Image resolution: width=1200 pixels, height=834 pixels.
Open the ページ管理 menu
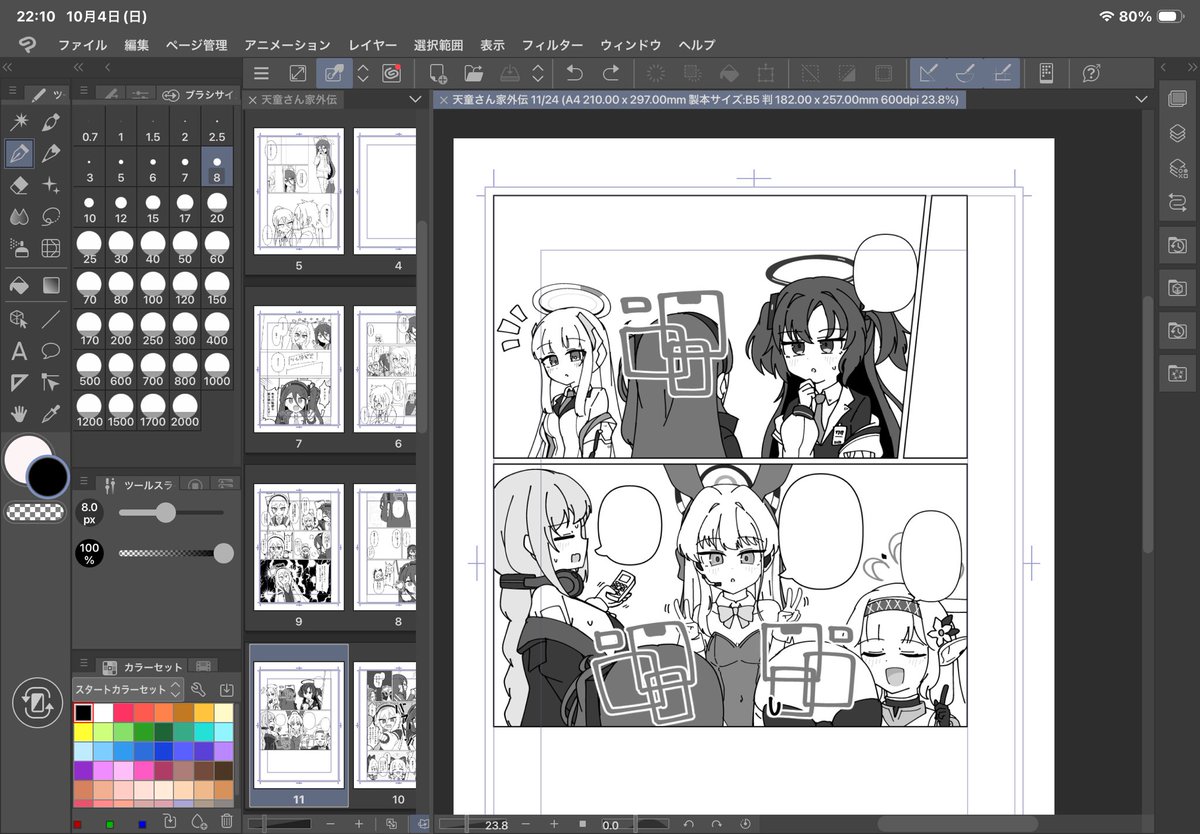click(196, 45)
